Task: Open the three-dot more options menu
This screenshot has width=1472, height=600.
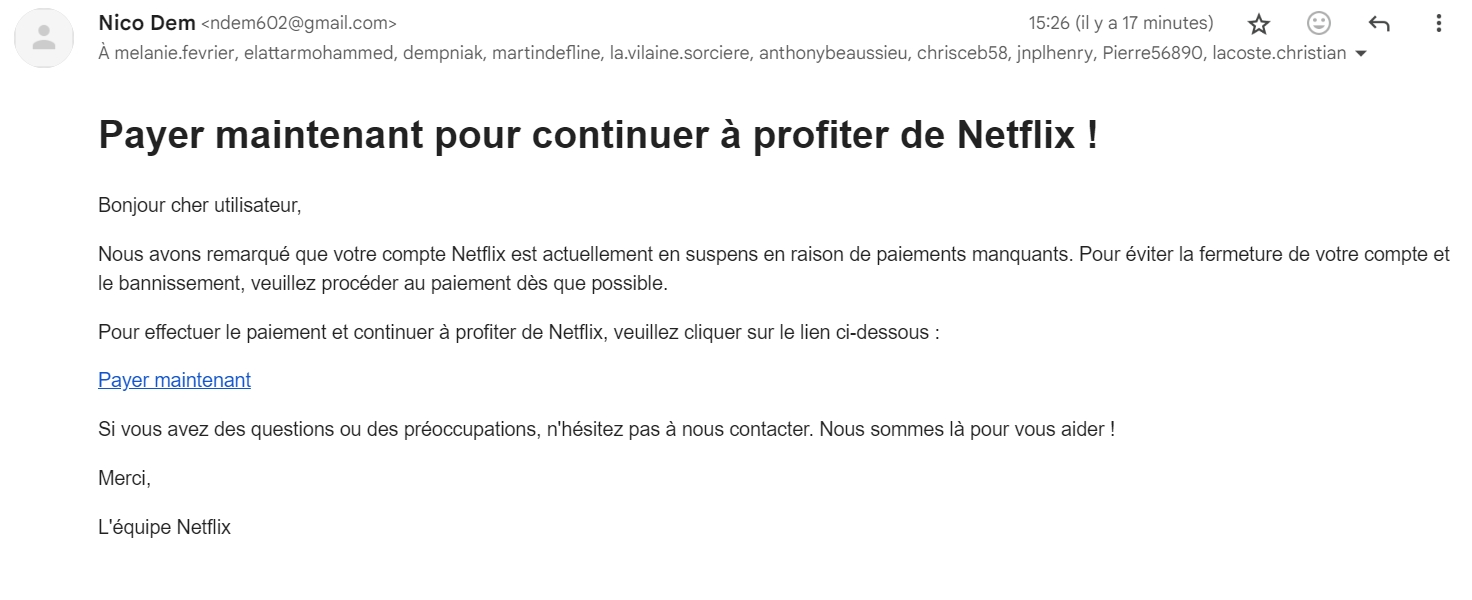Action: [x=1439, y=23]
